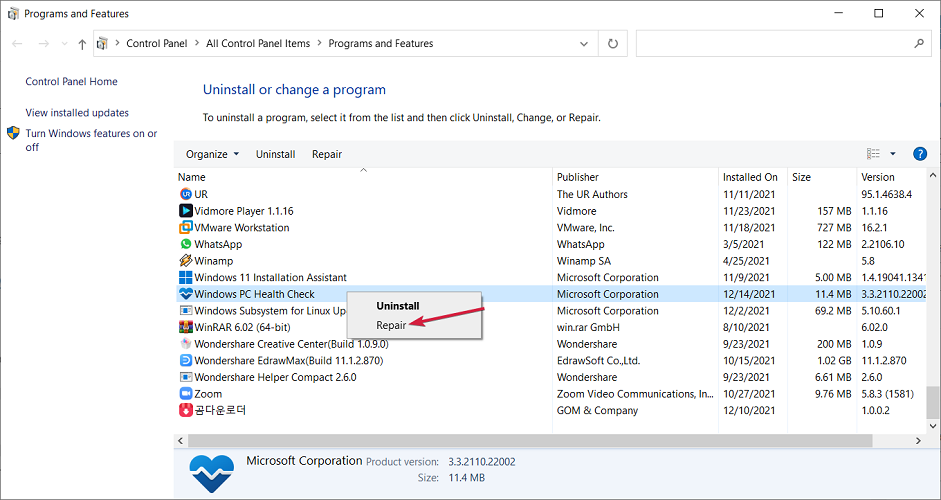Expand the address bar history dropdown
941x500 pixels.
pyautogui.click(x=584, y=44)
